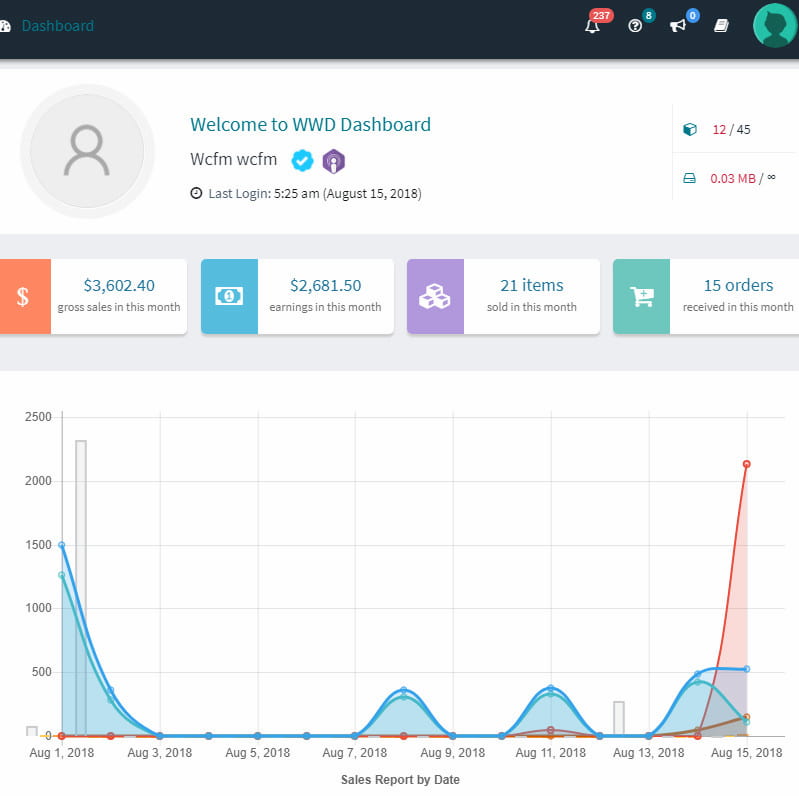Click the Dashboard link in header
This screenshot has height=796, width=799.
click(58, 25)
